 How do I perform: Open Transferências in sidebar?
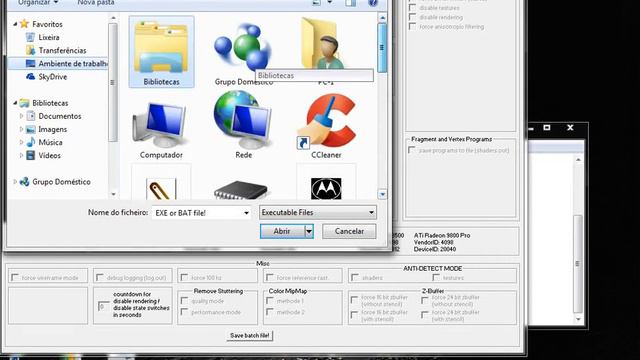pos(62,50)
